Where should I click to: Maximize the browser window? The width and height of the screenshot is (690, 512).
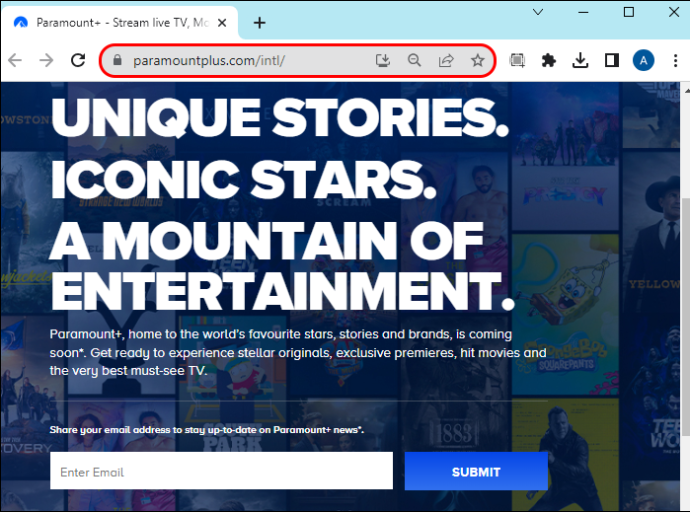tap(629, 12)
